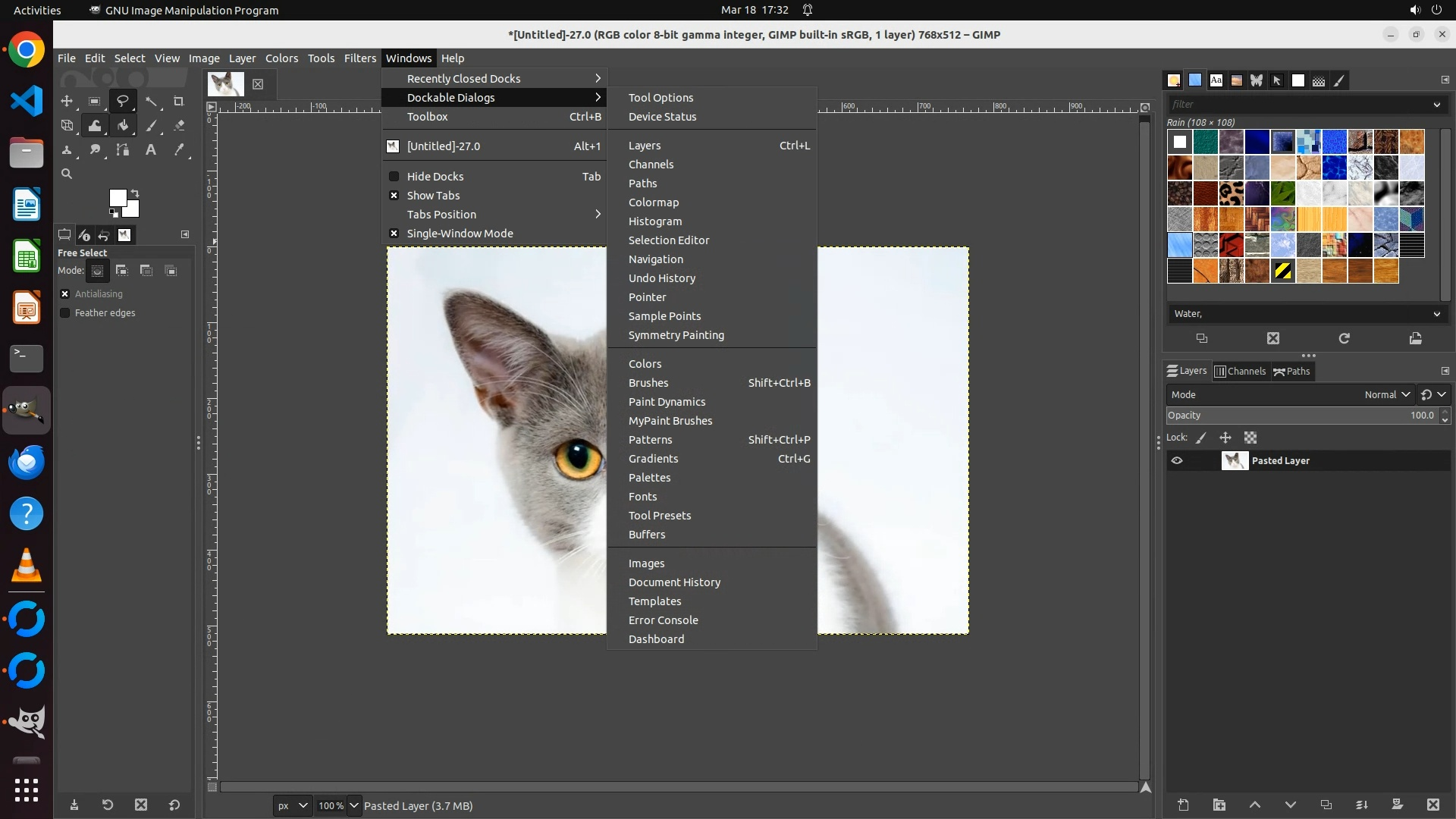Disable the Antialiasing checkbox
Image resolution: width=1456 pixels, height=819 pixels.
(65, 294)
